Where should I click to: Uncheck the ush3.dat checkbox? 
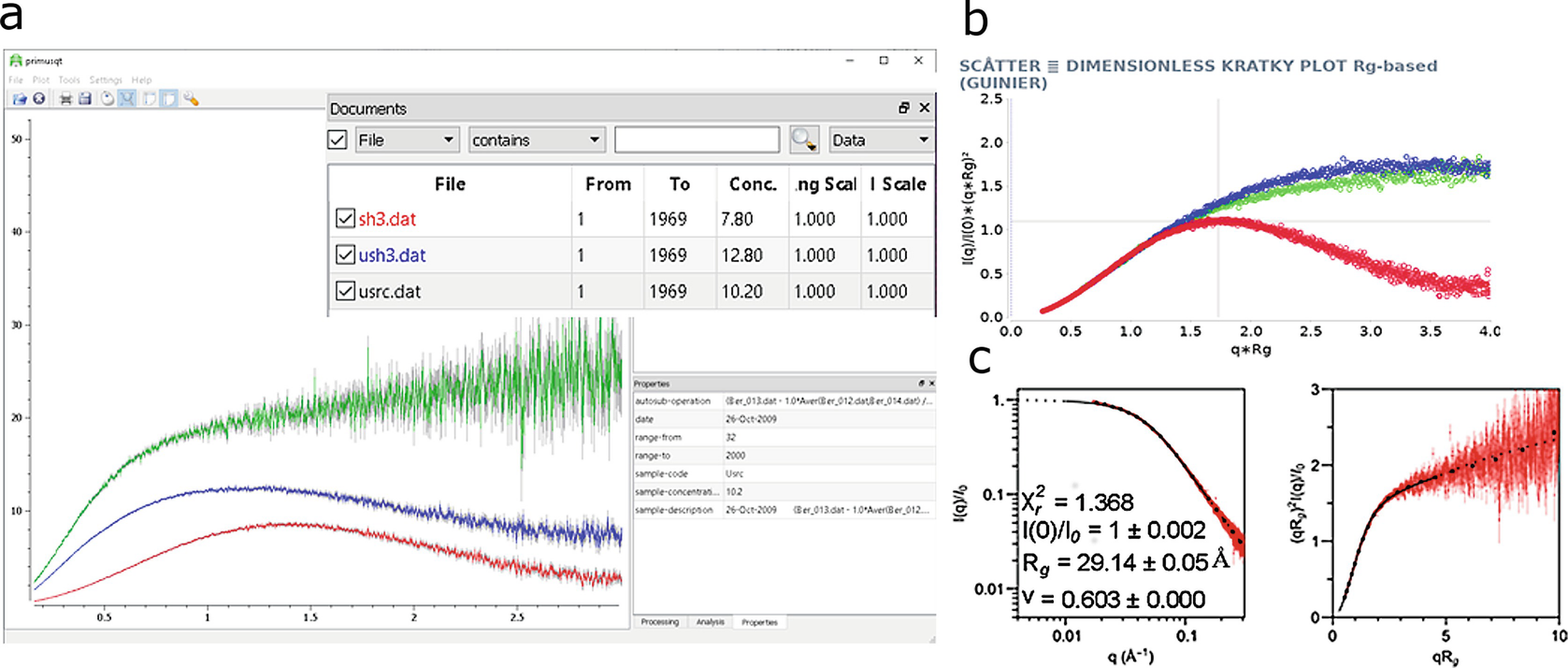coord(344,254)
